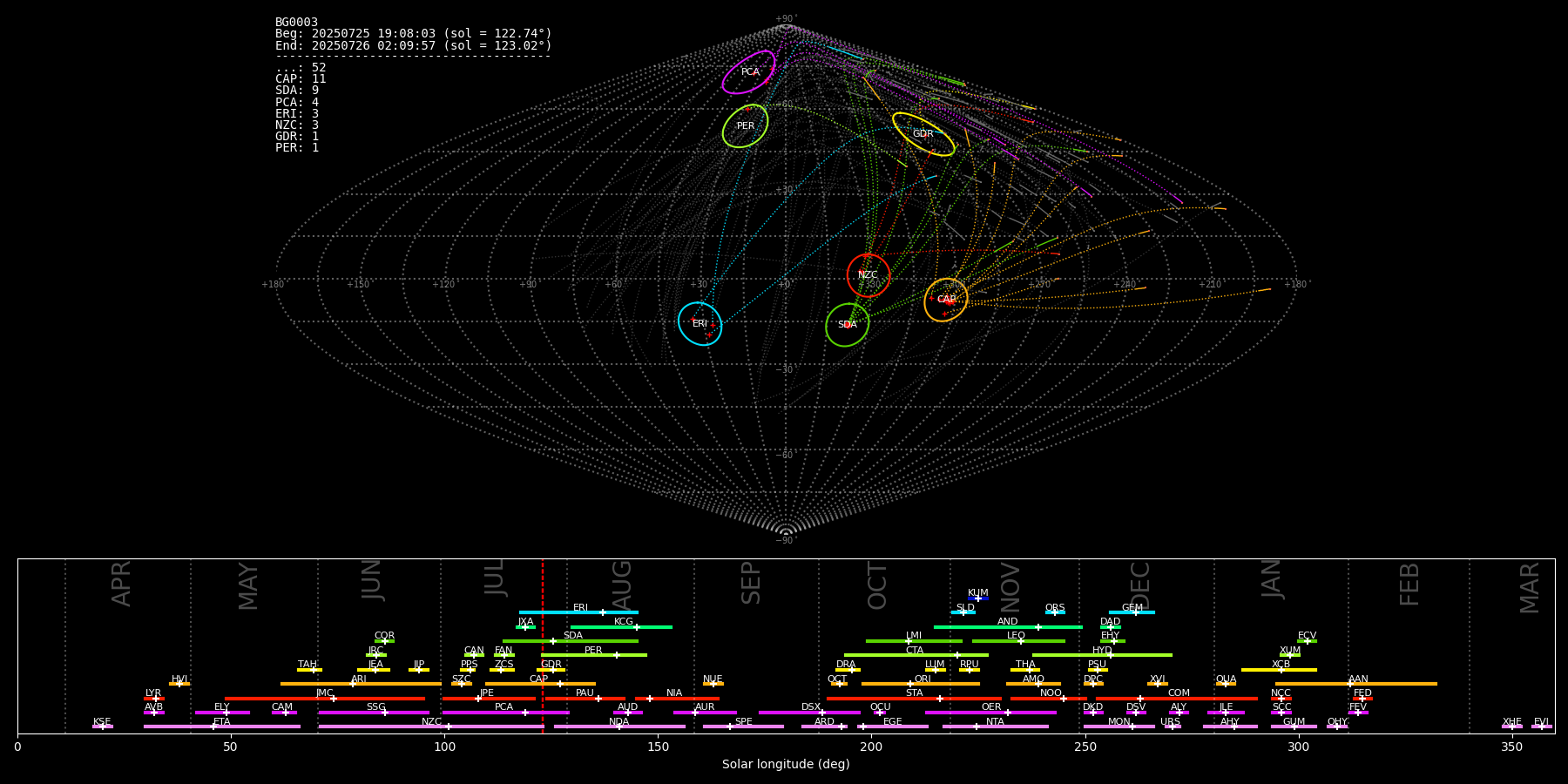
Task: Click the CTA shower bar in the timeline
Action: tap(916, 655)
